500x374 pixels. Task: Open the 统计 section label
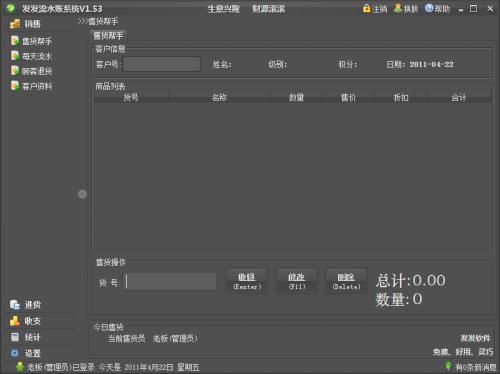click(x=32, y=337)
